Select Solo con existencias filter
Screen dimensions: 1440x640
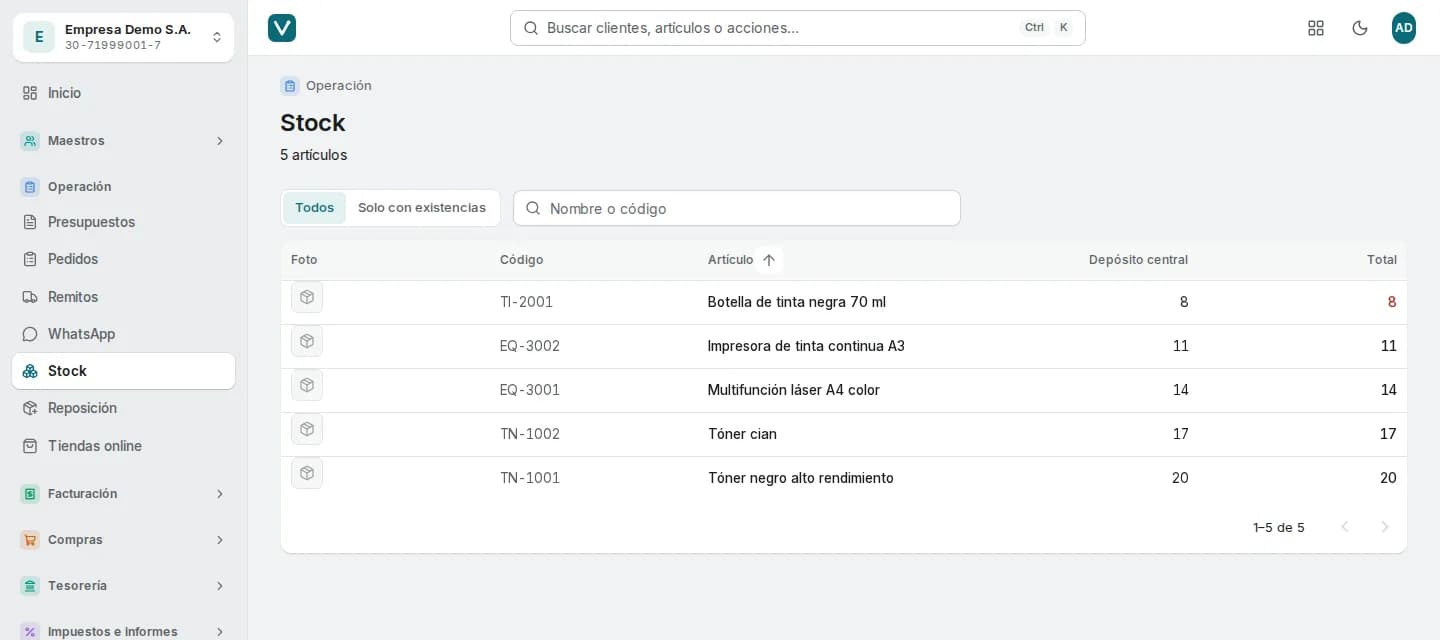pyautogui.click(x=422, y=208)
